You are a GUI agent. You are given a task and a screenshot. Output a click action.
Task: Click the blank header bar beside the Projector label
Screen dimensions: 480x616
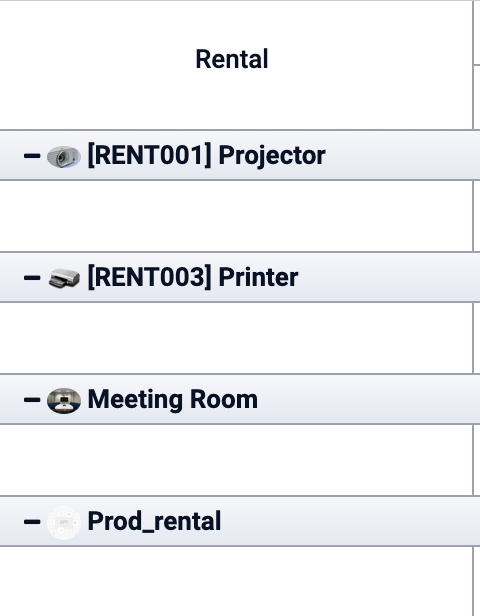(x=403, y=156)
